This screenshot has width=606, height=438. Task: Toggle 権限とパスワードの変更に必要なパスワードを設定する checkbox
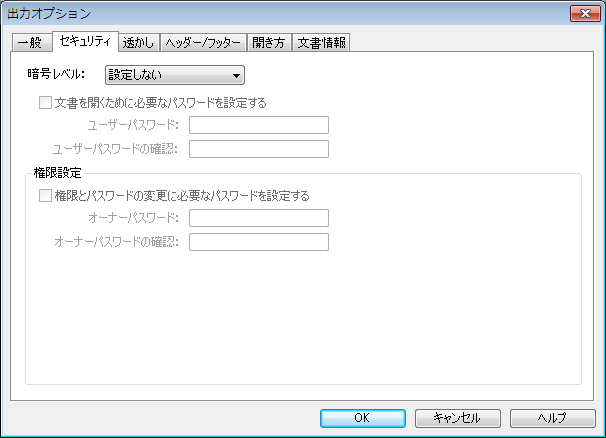[45, 196]
